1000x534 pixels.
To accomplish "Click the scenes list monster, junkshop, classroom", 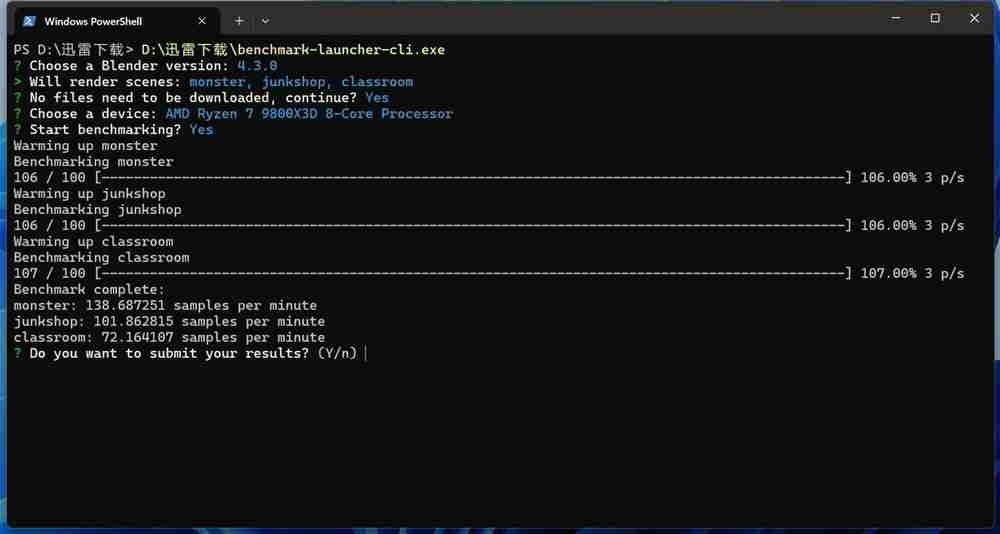I will coord(301,82).
